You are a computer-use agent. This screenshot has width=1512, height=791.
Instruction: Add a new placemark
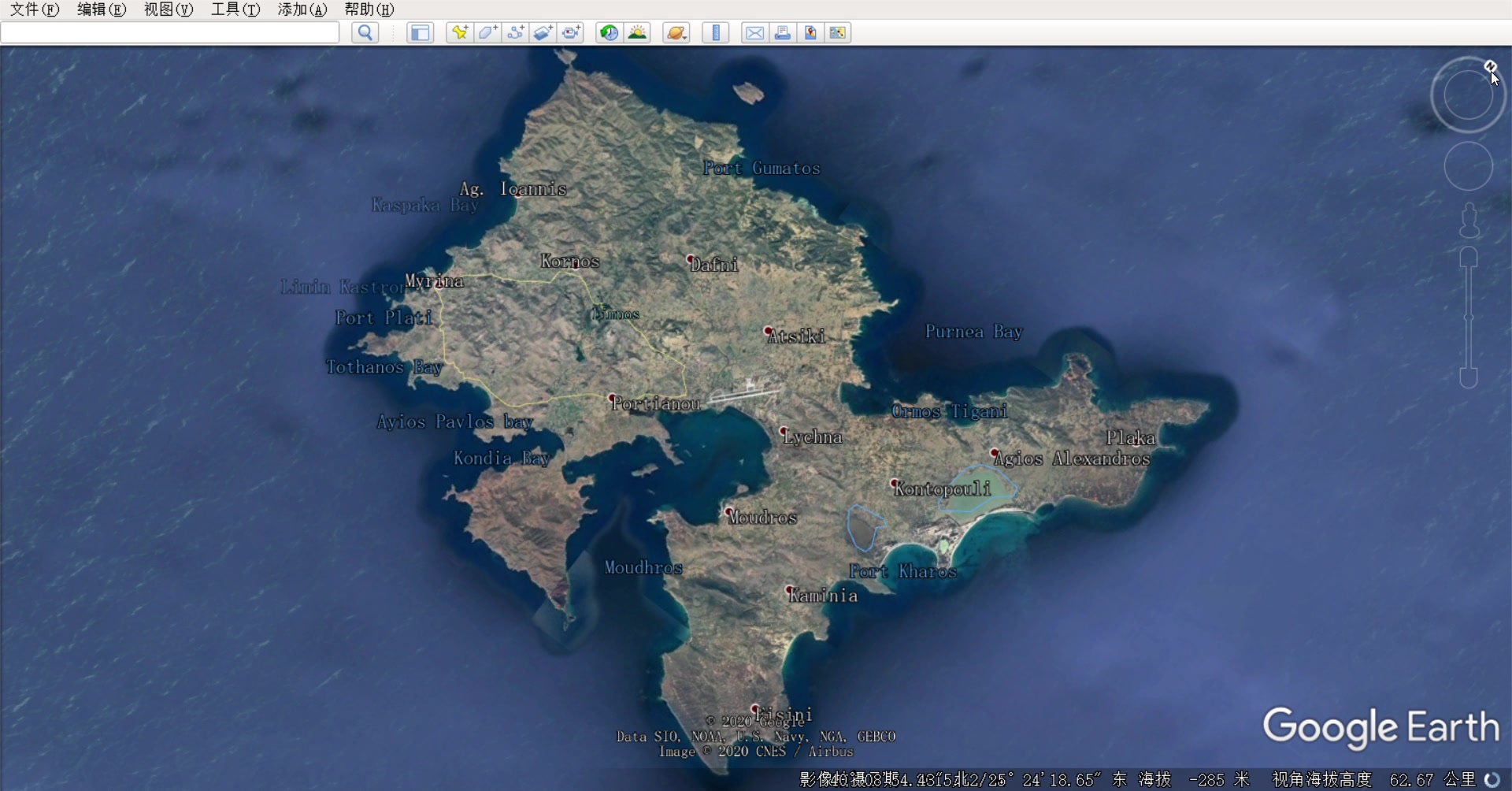[459, 32]
